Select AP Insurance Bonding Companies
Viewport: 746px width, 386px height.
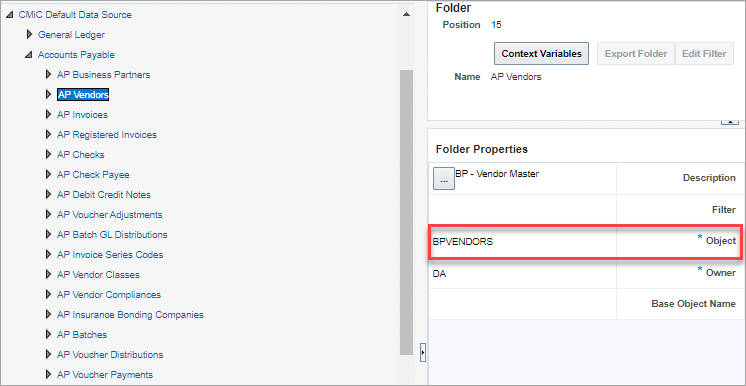[130, 315]
